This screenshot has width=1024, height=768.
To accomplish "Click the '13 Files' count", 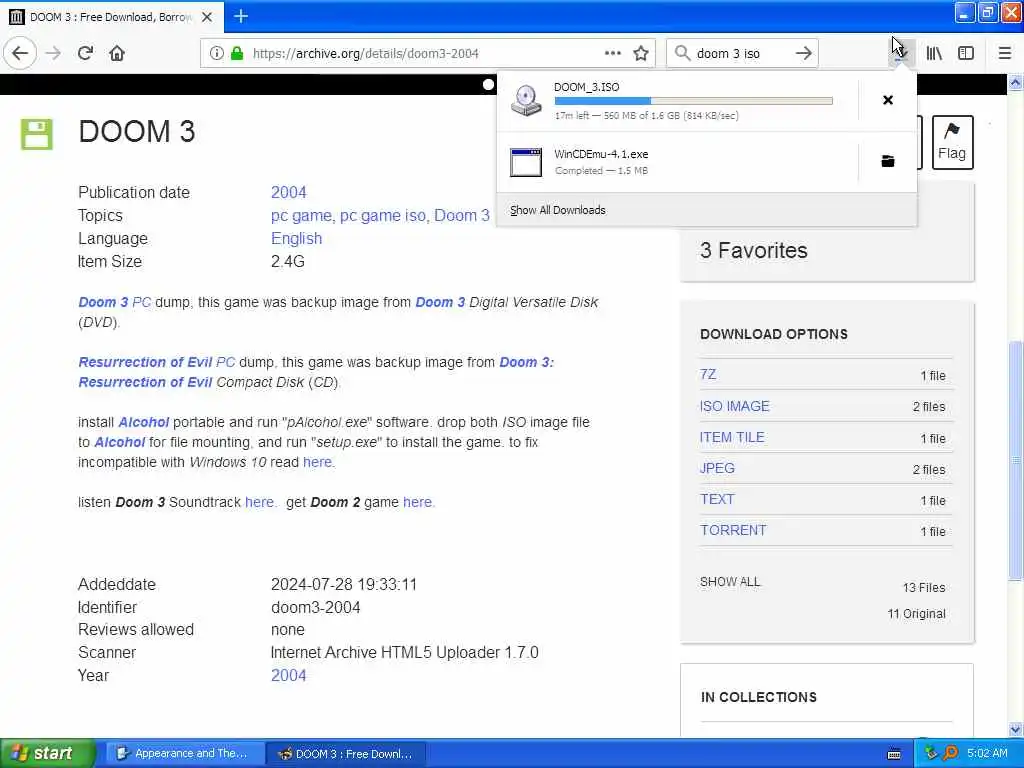I will (923, 587).
